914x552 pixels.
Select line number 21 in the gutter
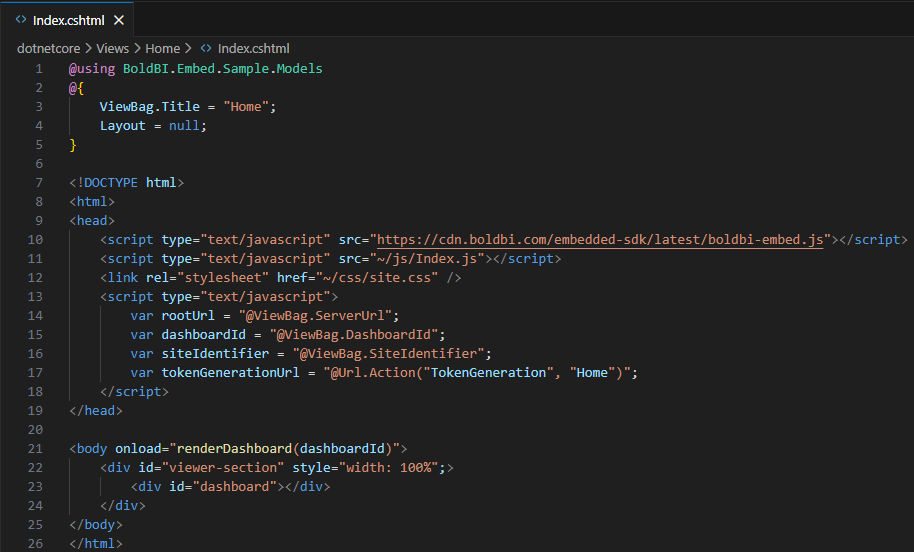pos(38,448)
